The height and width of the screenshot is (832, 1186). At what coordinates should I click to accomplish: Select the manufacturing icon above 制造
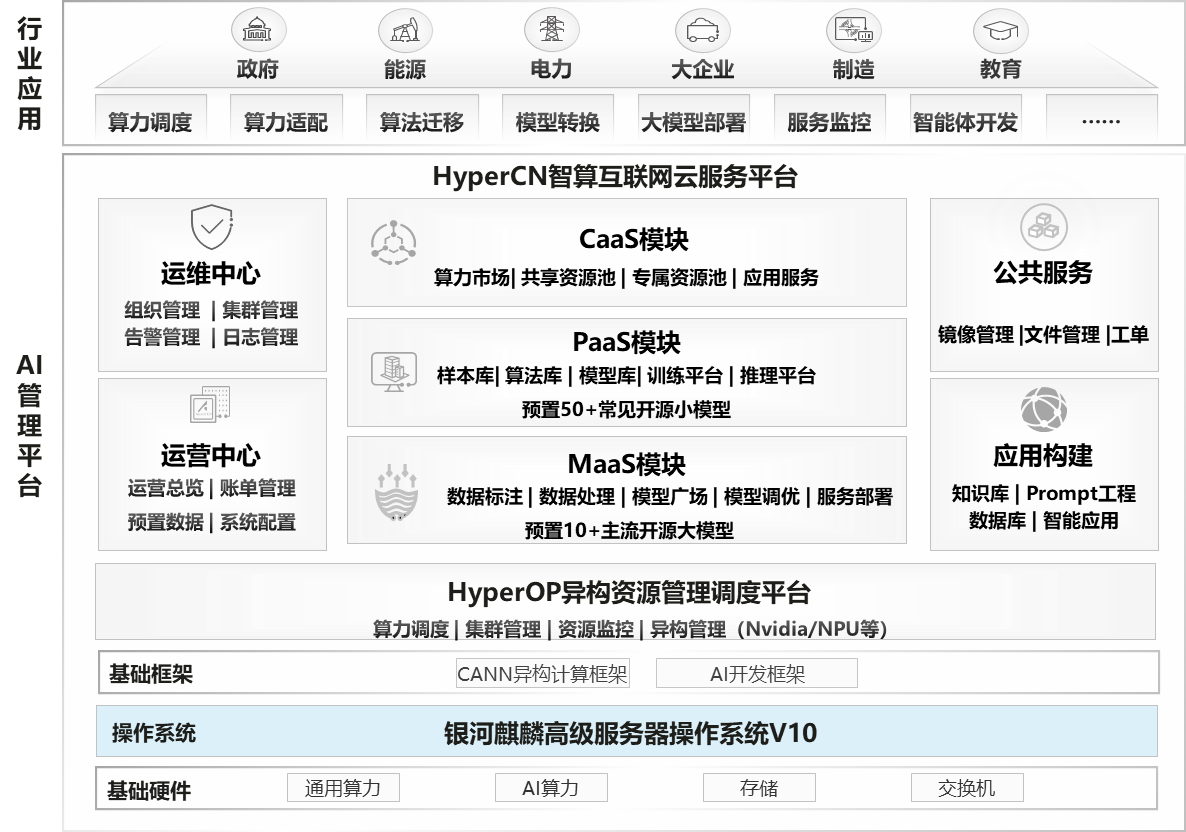(x=853, y=30)
